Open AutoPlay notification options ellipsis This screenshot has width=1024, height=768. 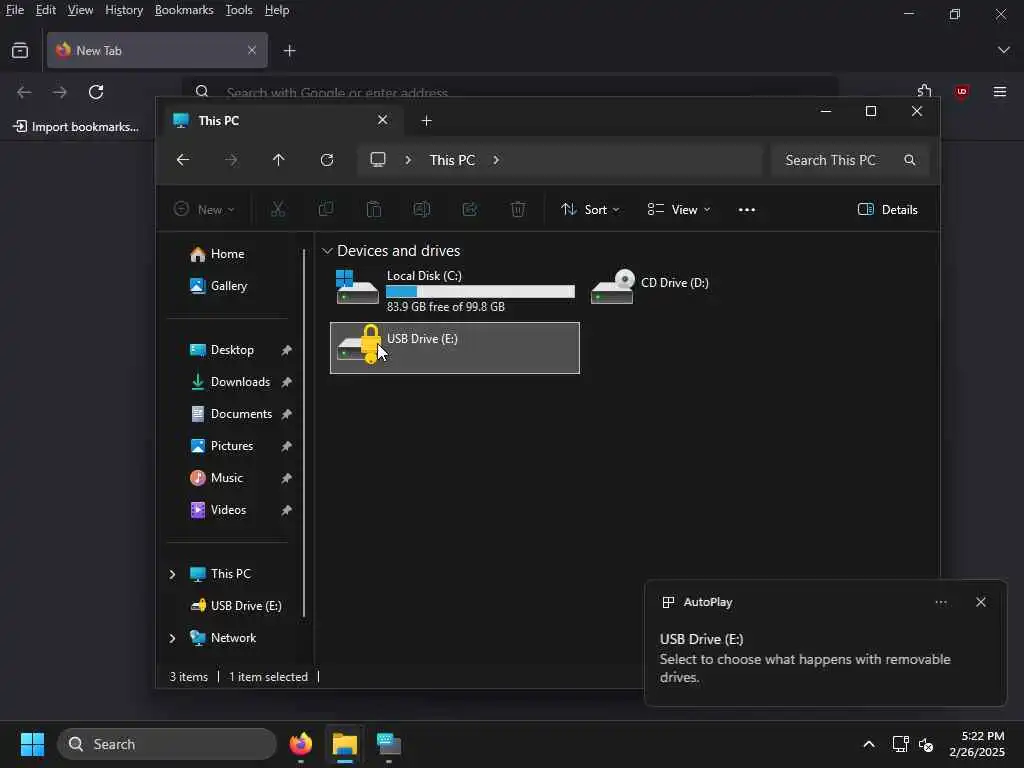tap(941, 602)
